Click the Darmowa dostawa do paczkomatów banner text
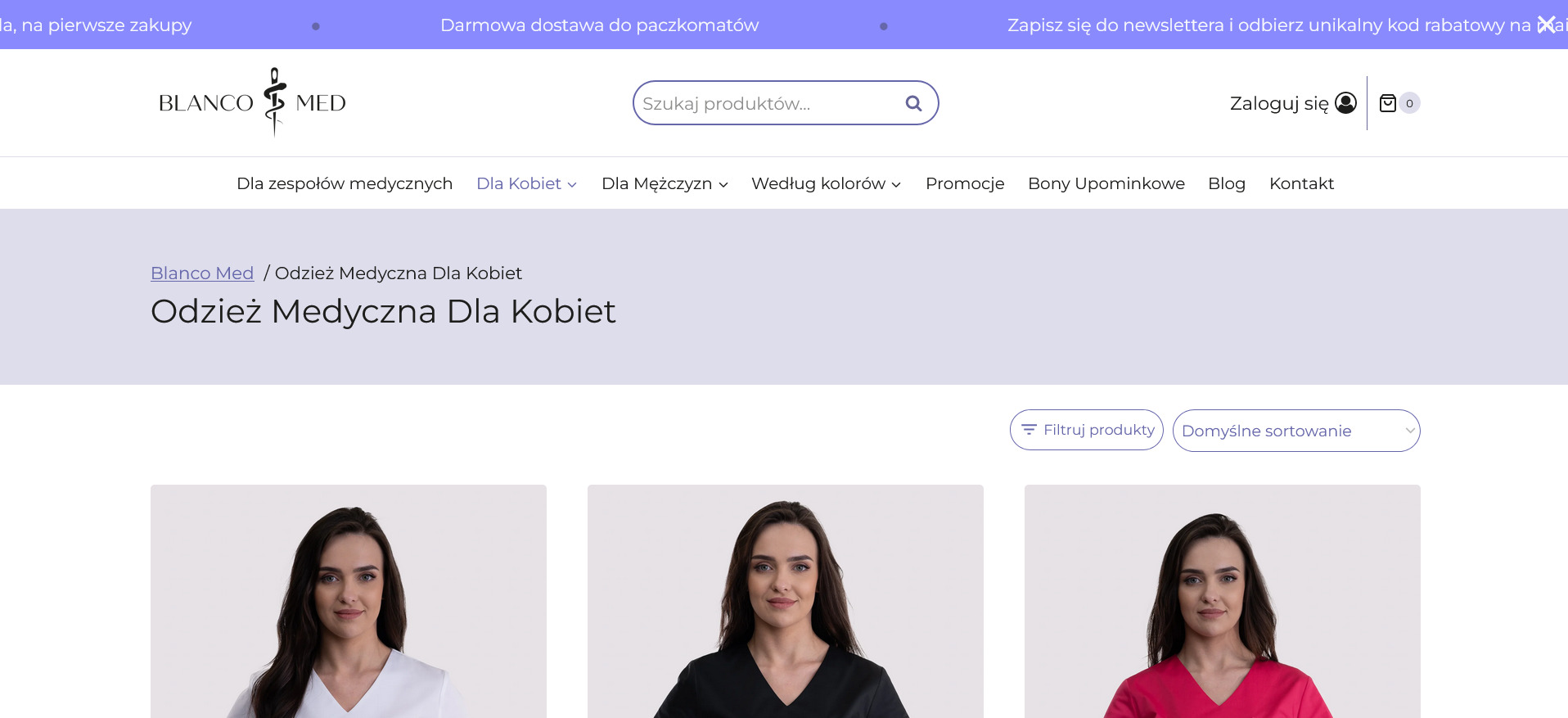Image resolution: width=1568 pixels, height=718 pixels. pos(599,25)
